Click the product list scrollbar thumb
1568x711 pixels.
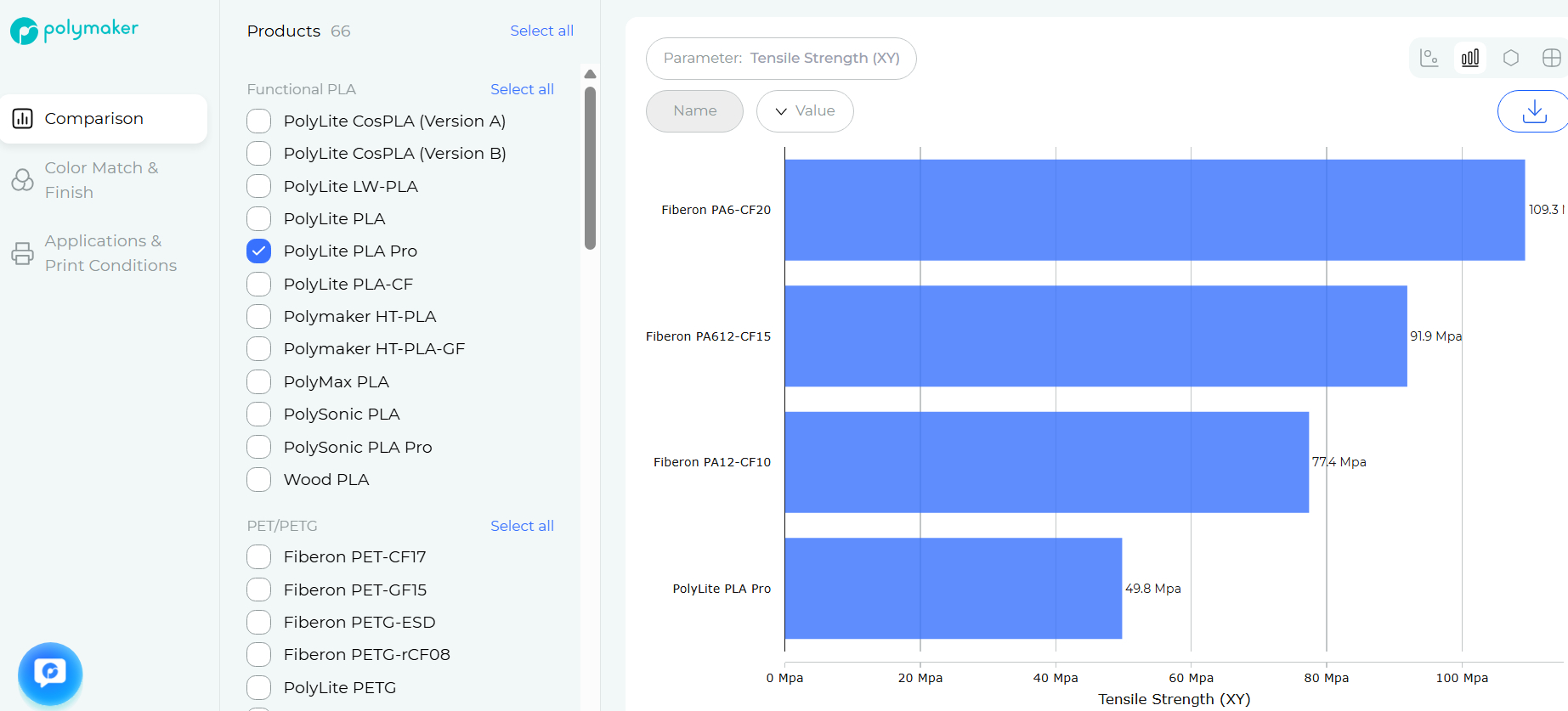click(x=590, y=168)
